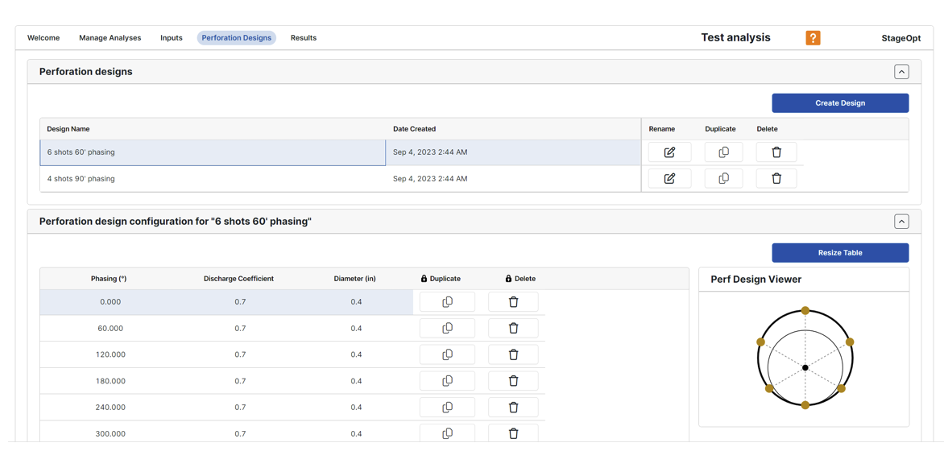Toggle the lock icon beside Duplicate header
The width and height of the screenshot is (950, 464).
[x=424, y=279]
